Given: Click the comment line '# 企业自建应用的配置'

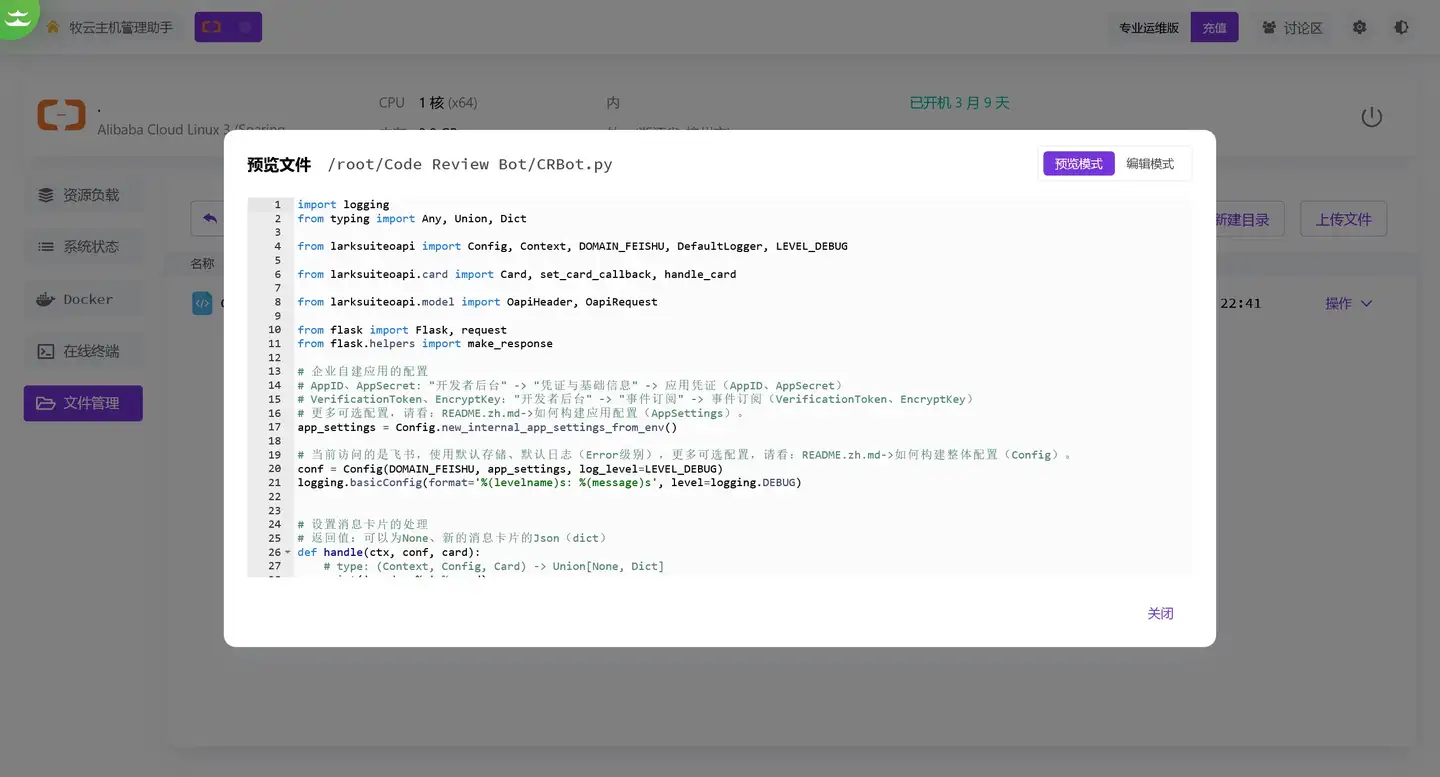Looking at the screenshot, I should pyautogui.click(x=363, y=371).
